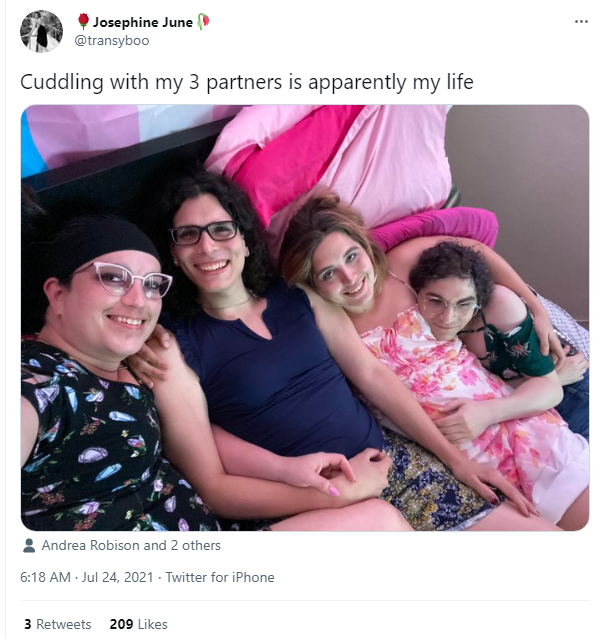This screenshot has height=639, width=603.
Task: Click the word Likes below the tweet
Action: 153,624
